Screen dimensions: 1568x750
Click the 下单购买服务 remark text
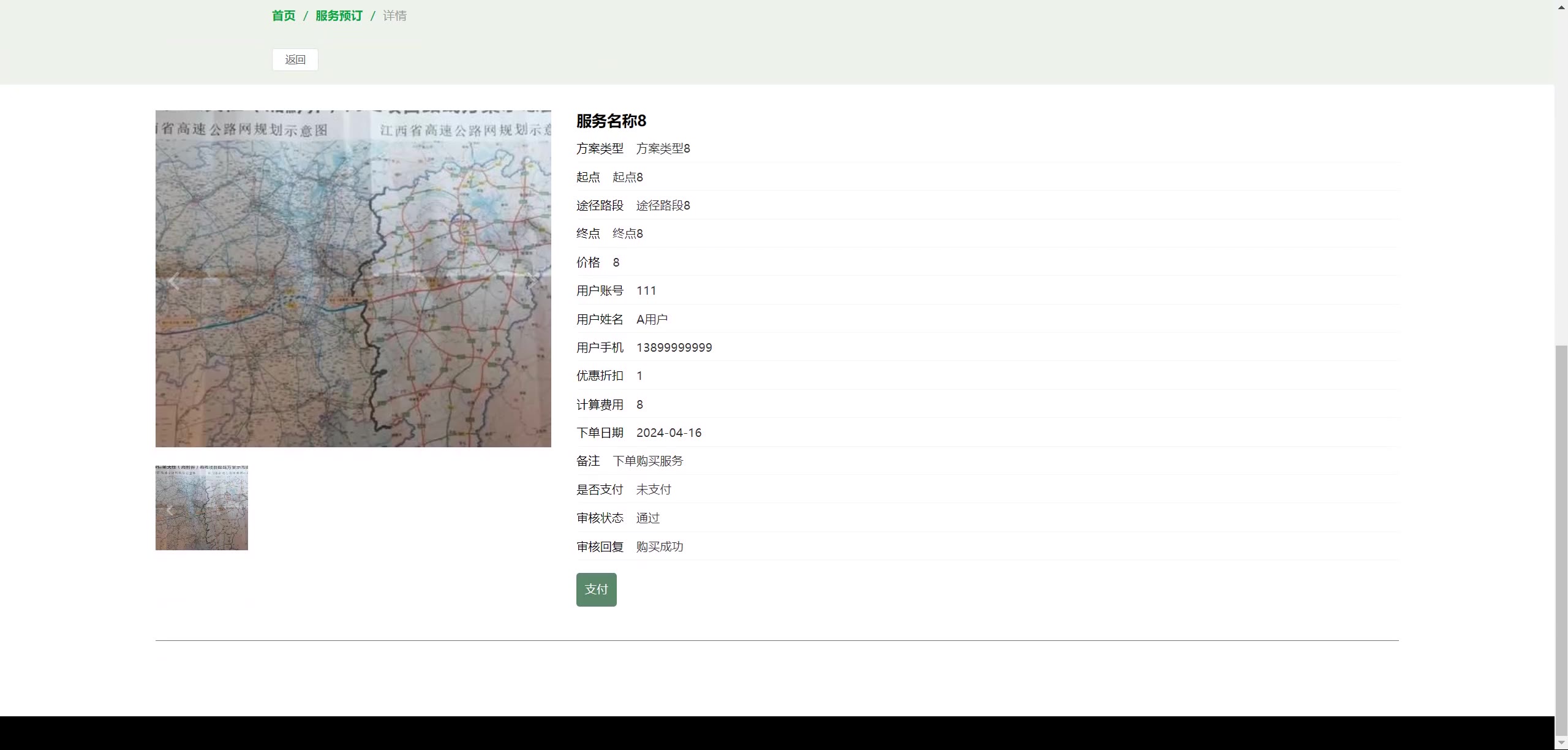point(647,461)
